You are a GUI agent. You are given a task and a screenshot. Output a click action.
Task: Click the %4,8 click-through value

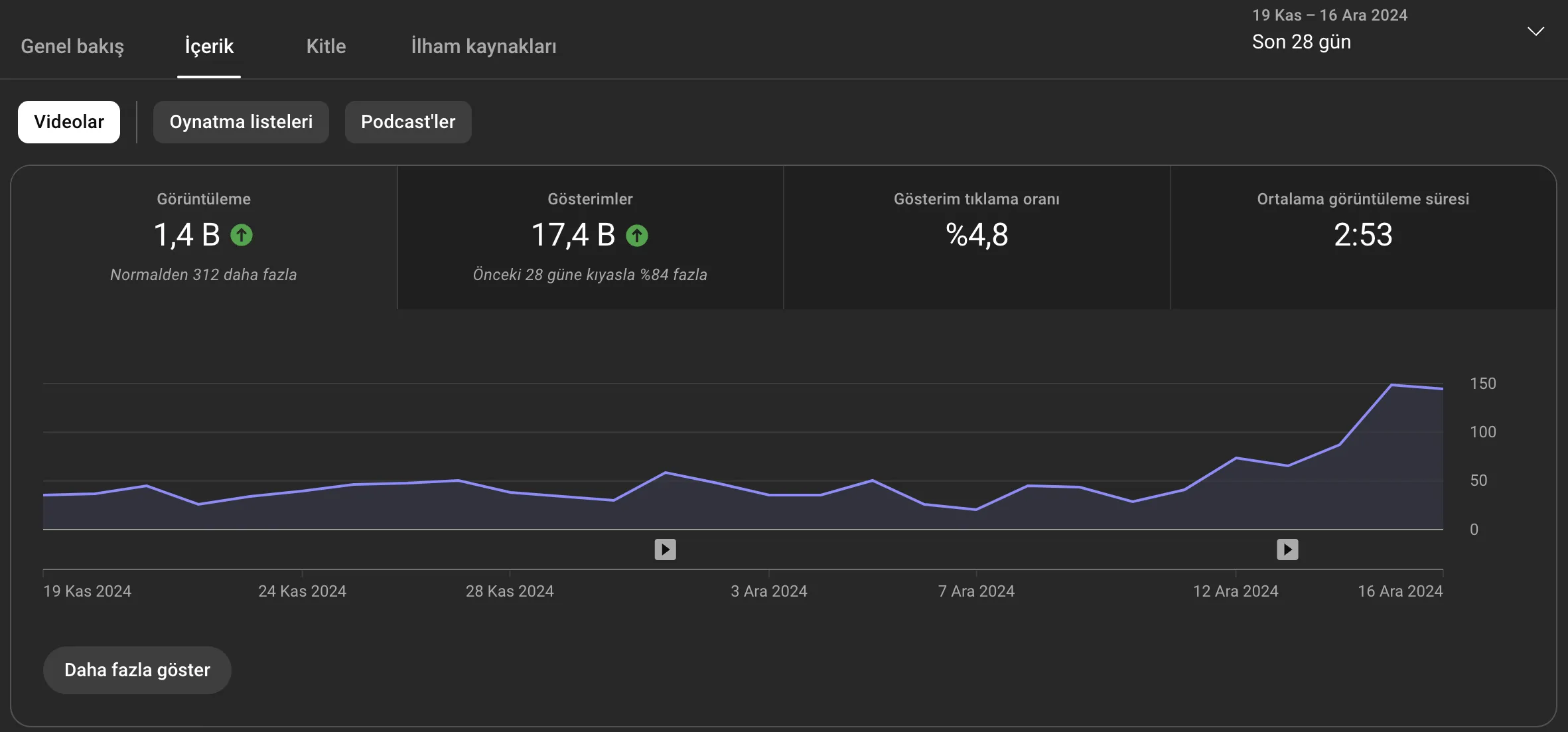(x=977, y=235)
